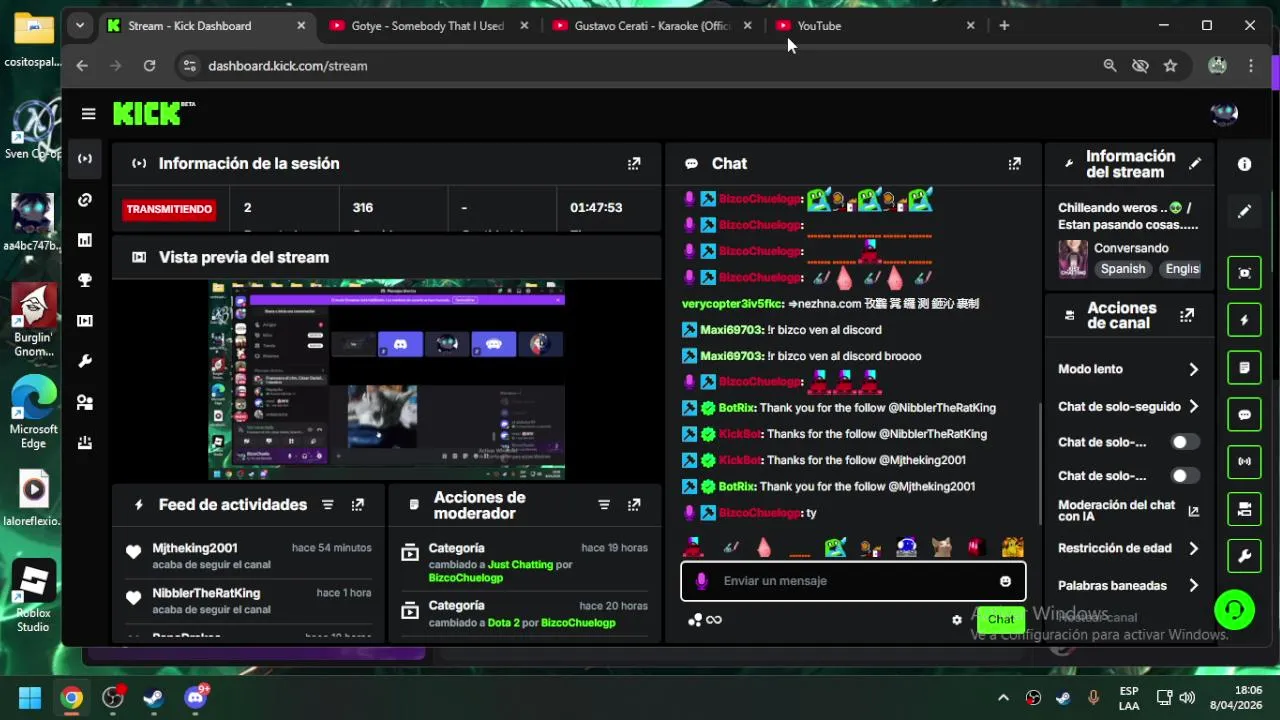Open chat settings gear icon
This screenshot has width=1280, height=720.
[957, 620]
